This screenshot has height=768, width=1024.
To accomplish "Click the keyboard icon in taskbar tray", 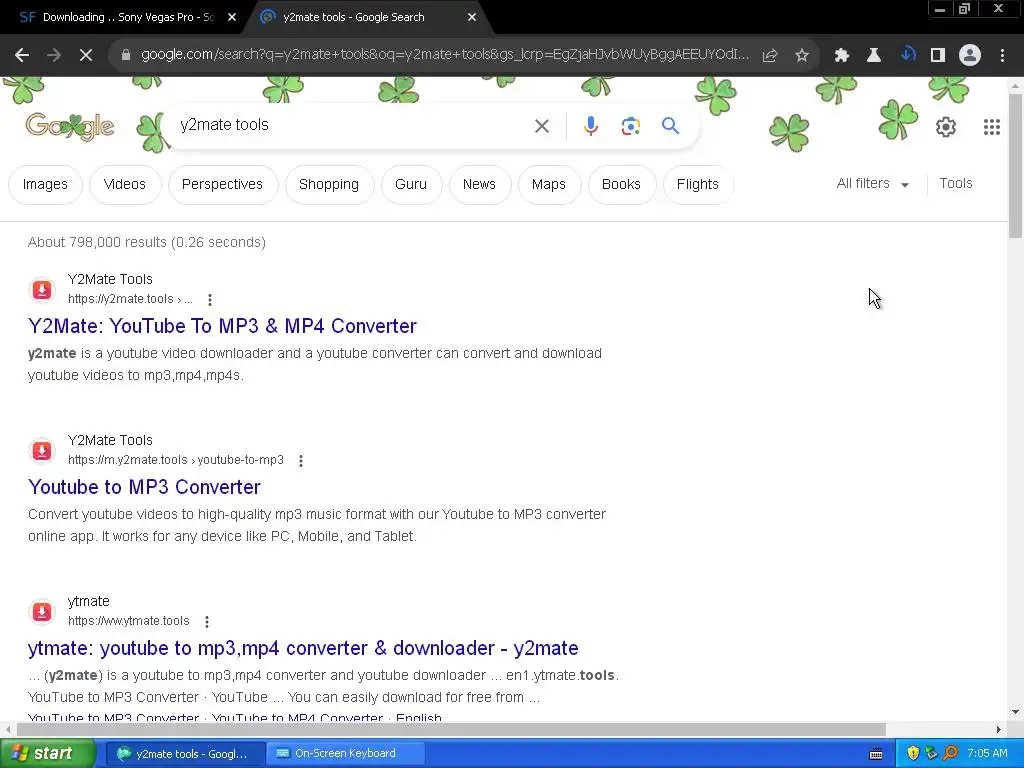I will click(x=876, y=754).
